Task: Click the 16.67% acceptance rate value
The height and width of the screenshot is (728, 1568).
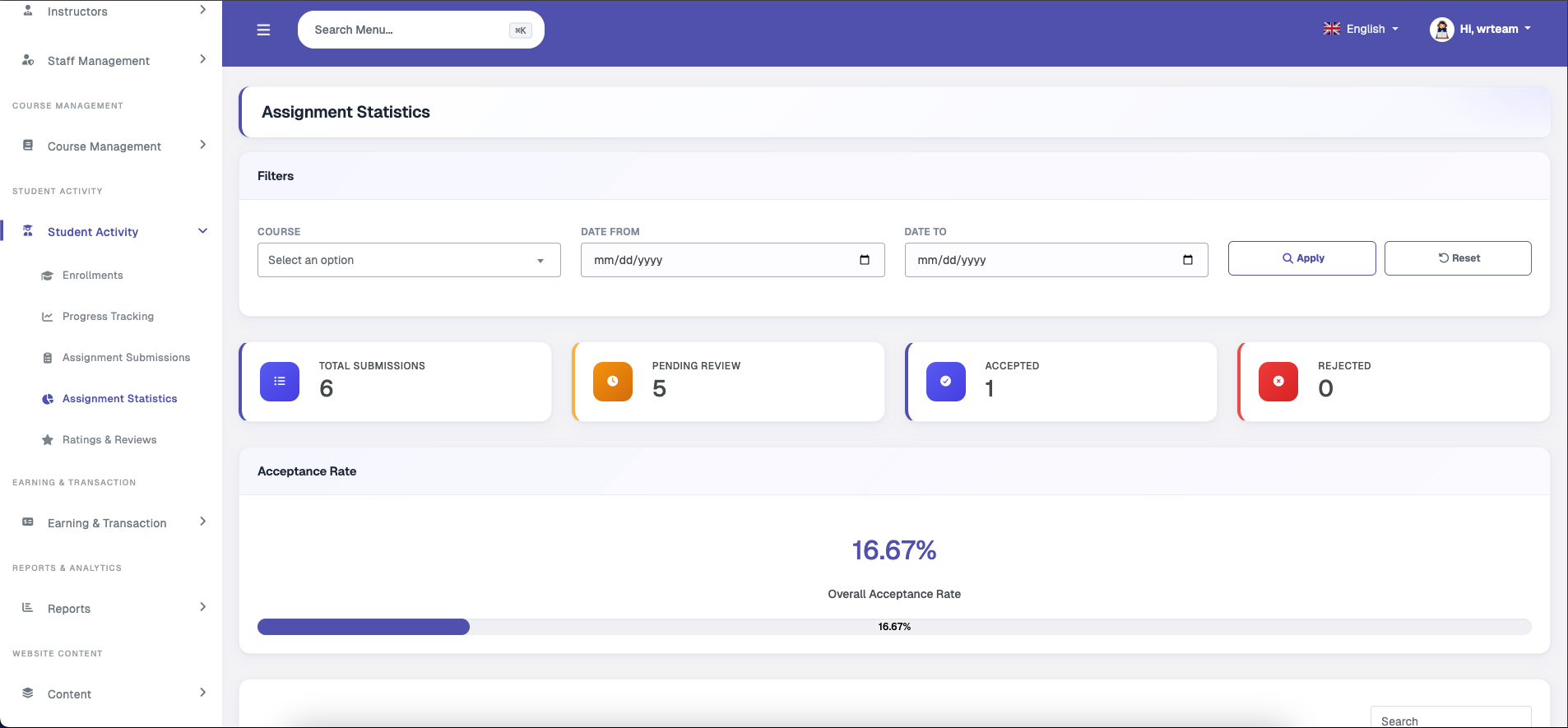Action: (894, 550)
